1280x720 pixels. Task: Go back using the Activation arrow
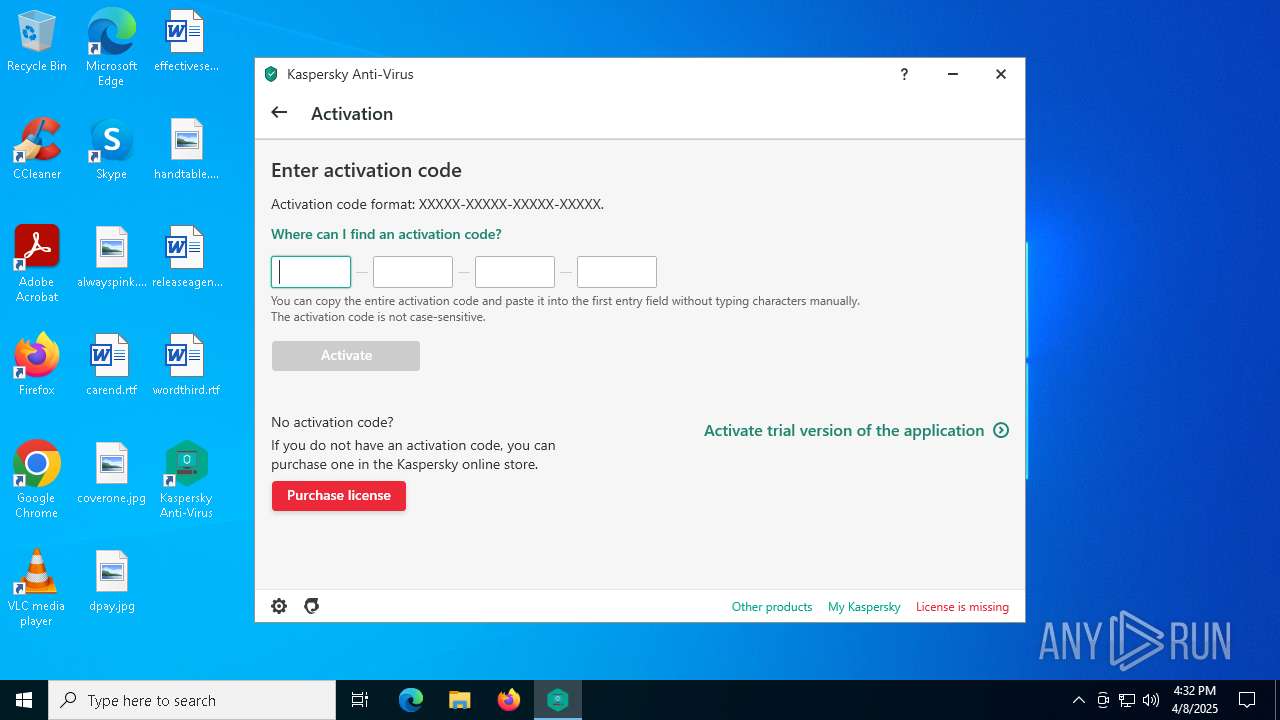click(x=279, y=113)
